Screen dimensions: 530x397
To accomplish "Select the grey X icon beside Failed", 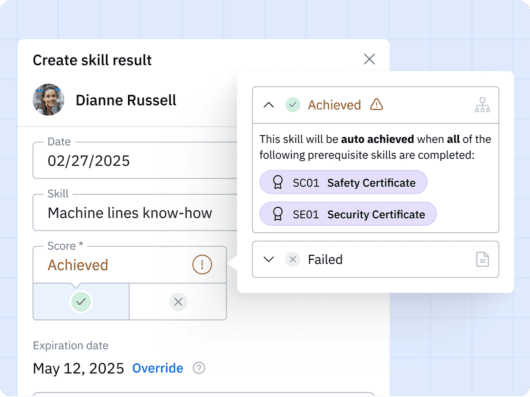I will (x=293, y=259).
